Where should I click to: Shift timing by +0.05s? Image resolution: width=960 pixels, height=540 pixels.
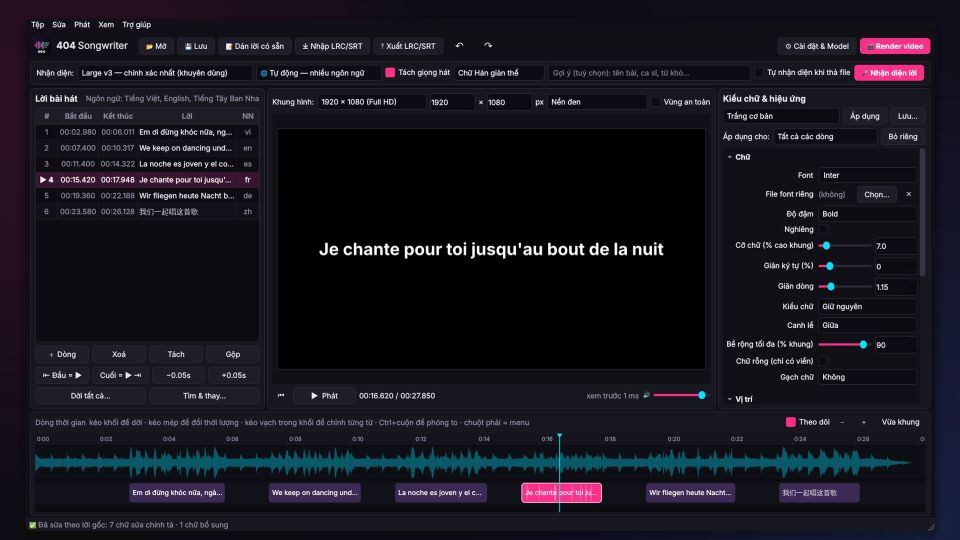(233, 375)
